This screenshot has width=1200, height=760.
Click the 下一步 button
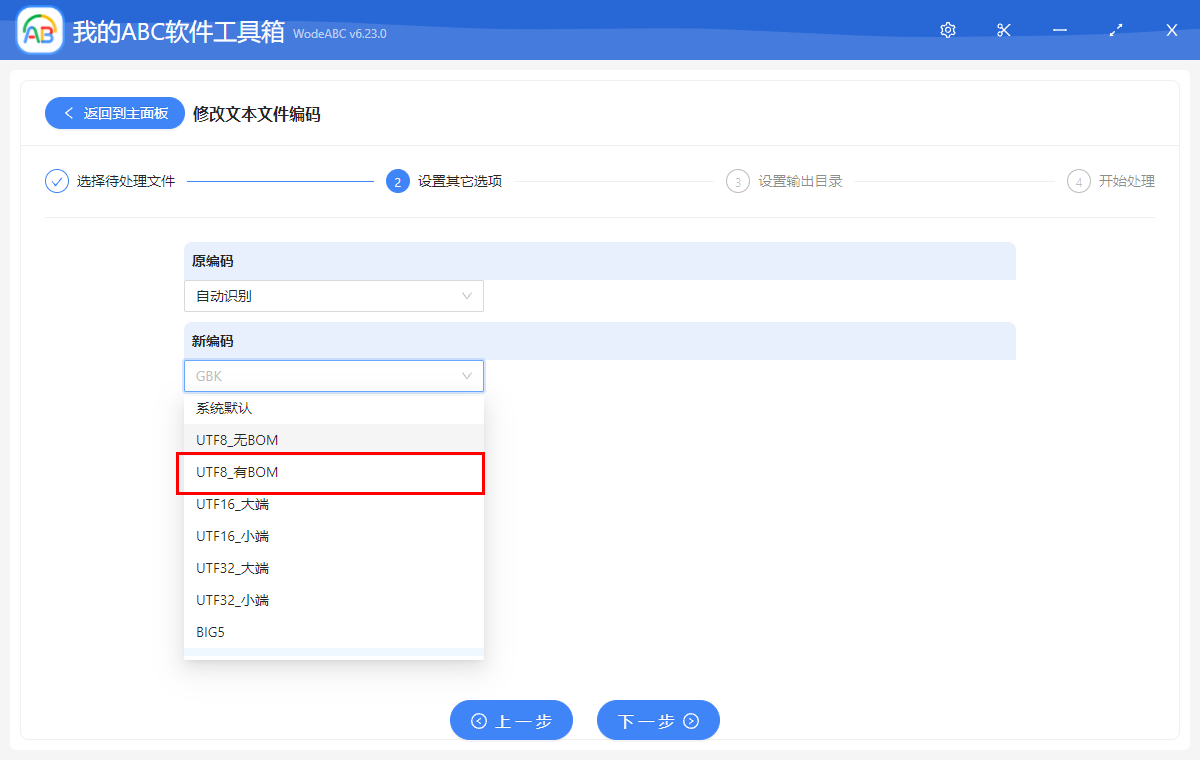(658, 720)
